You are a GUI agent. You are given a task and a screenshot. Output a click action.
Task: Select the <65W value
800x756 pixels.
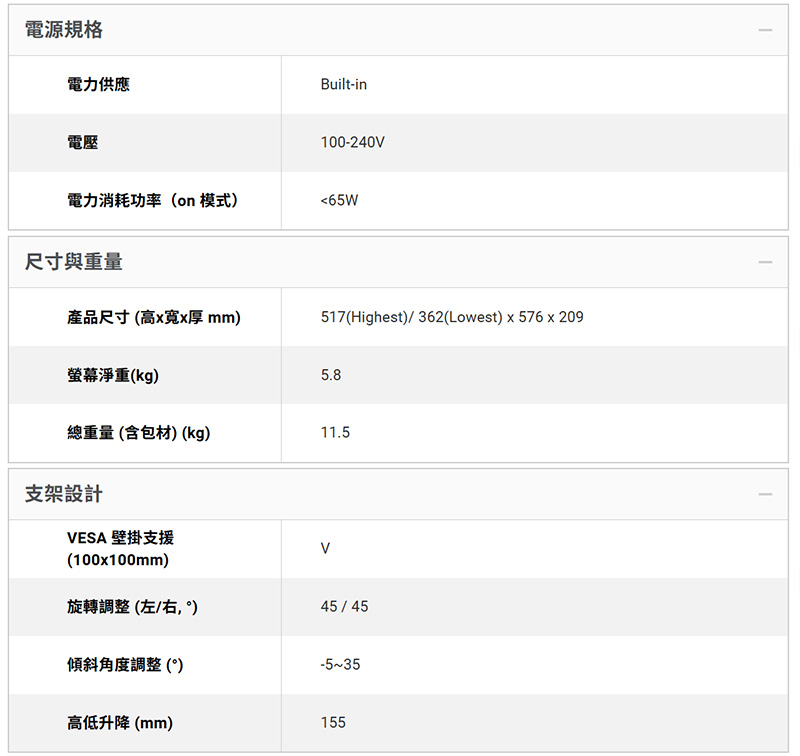(339, 200)
